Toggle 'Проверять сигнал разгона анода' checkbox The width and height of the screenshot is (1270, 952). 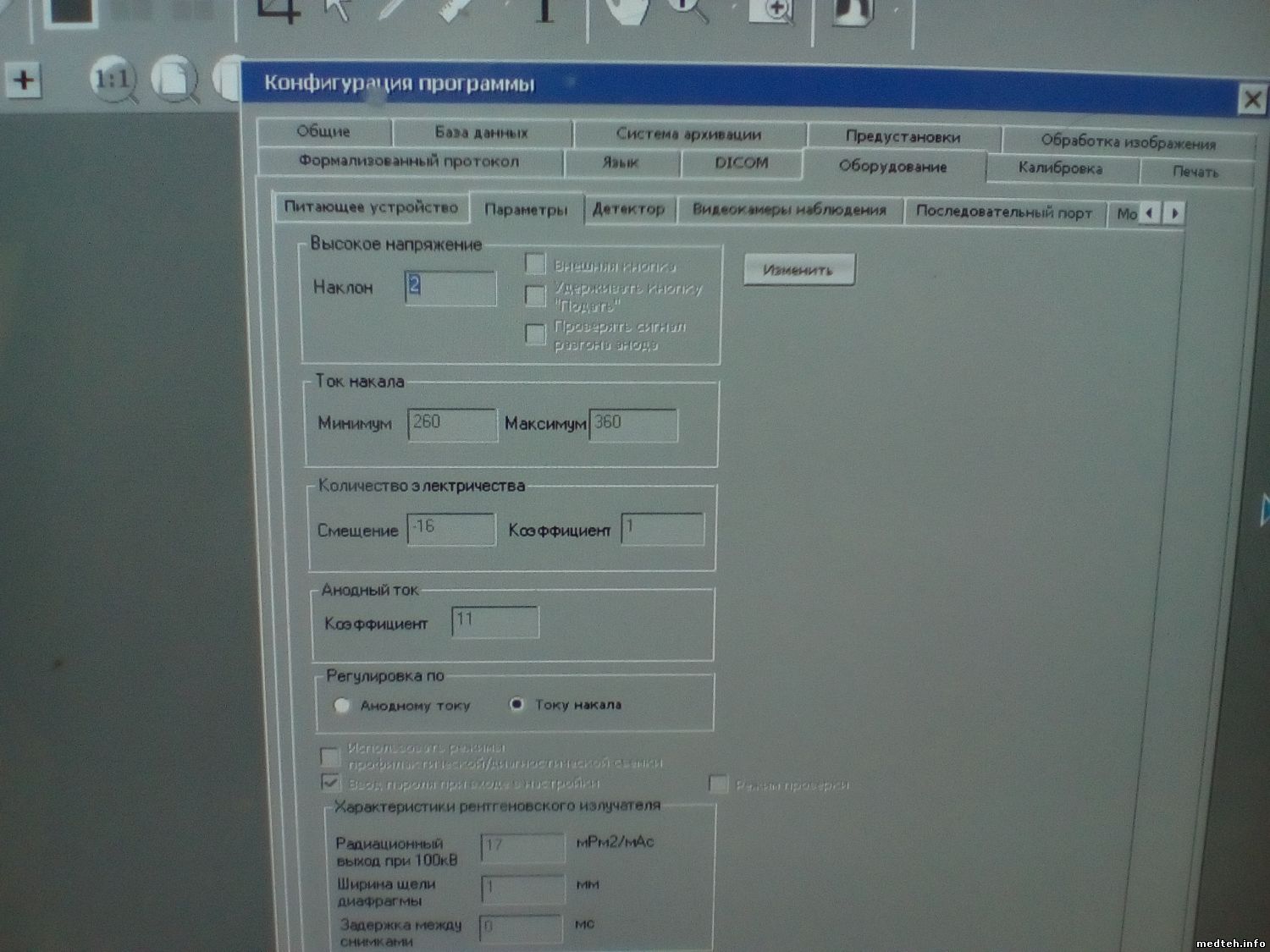[535, 334]
